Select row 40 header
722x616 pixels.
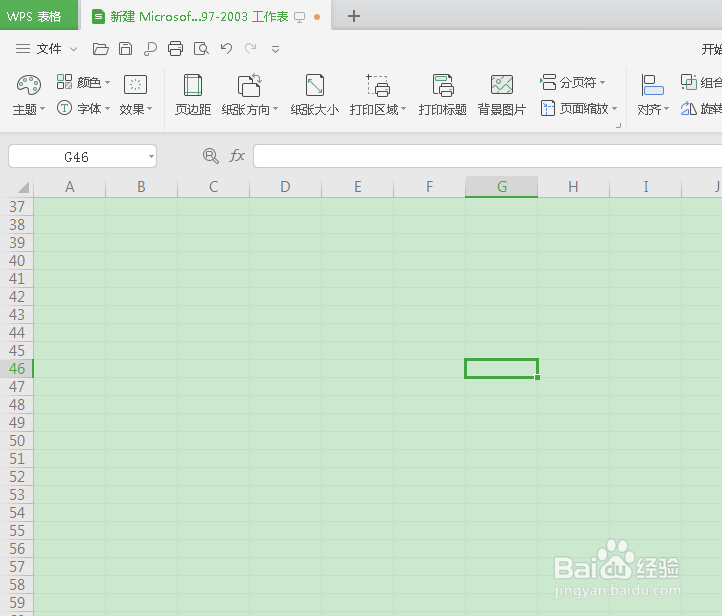coord(17,261)
